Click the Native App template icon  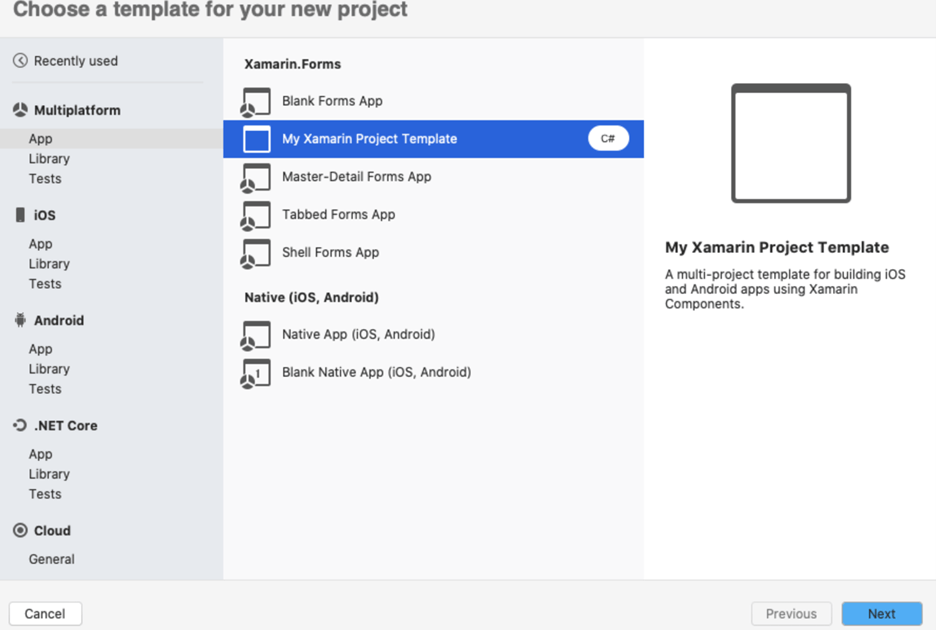click(256, 335)
